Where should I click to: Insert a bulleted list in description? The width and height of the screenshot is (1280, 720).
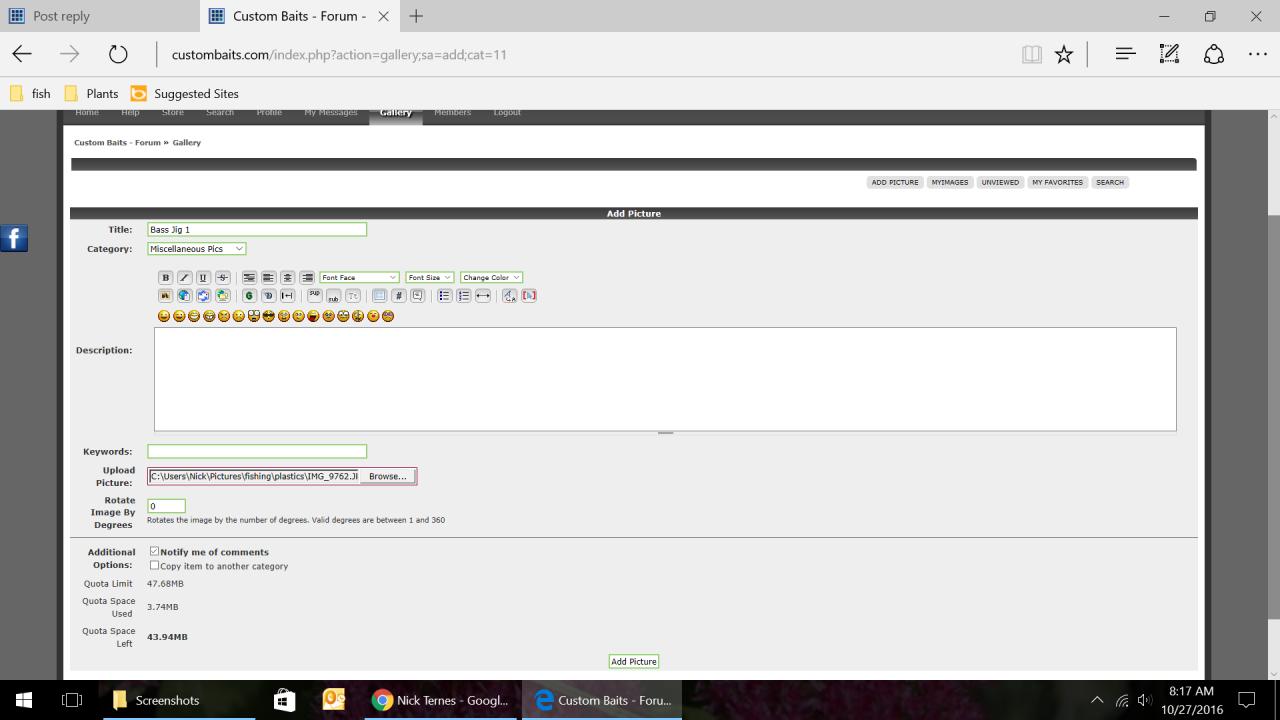[x=444, y=296]
